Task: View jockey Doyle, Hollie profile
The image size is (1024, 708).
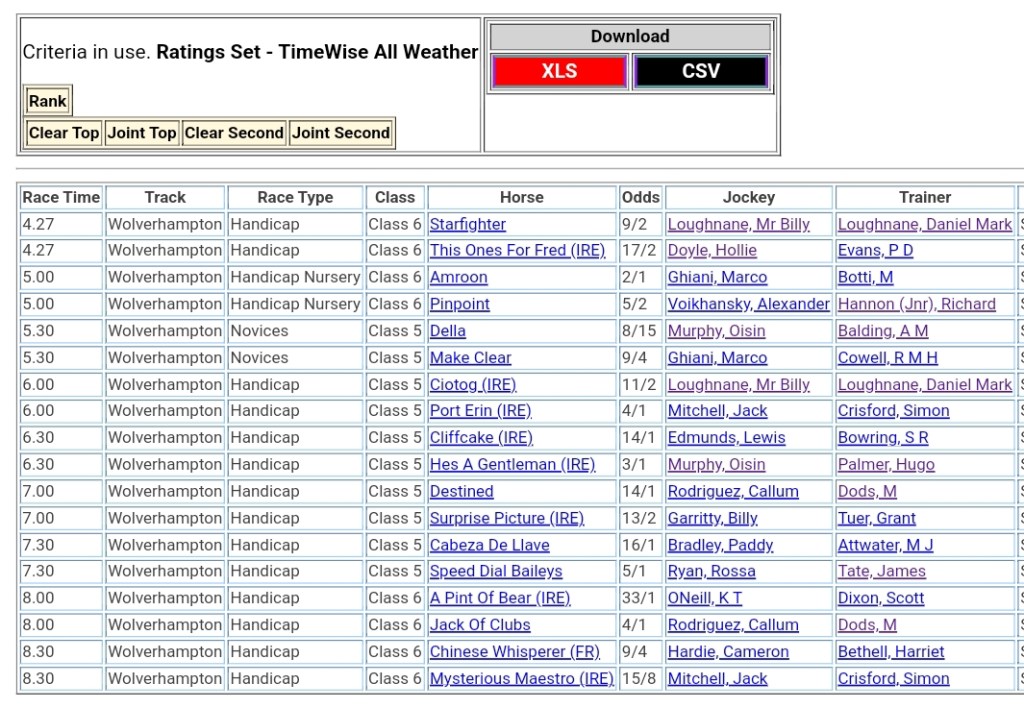Action: 712,251
